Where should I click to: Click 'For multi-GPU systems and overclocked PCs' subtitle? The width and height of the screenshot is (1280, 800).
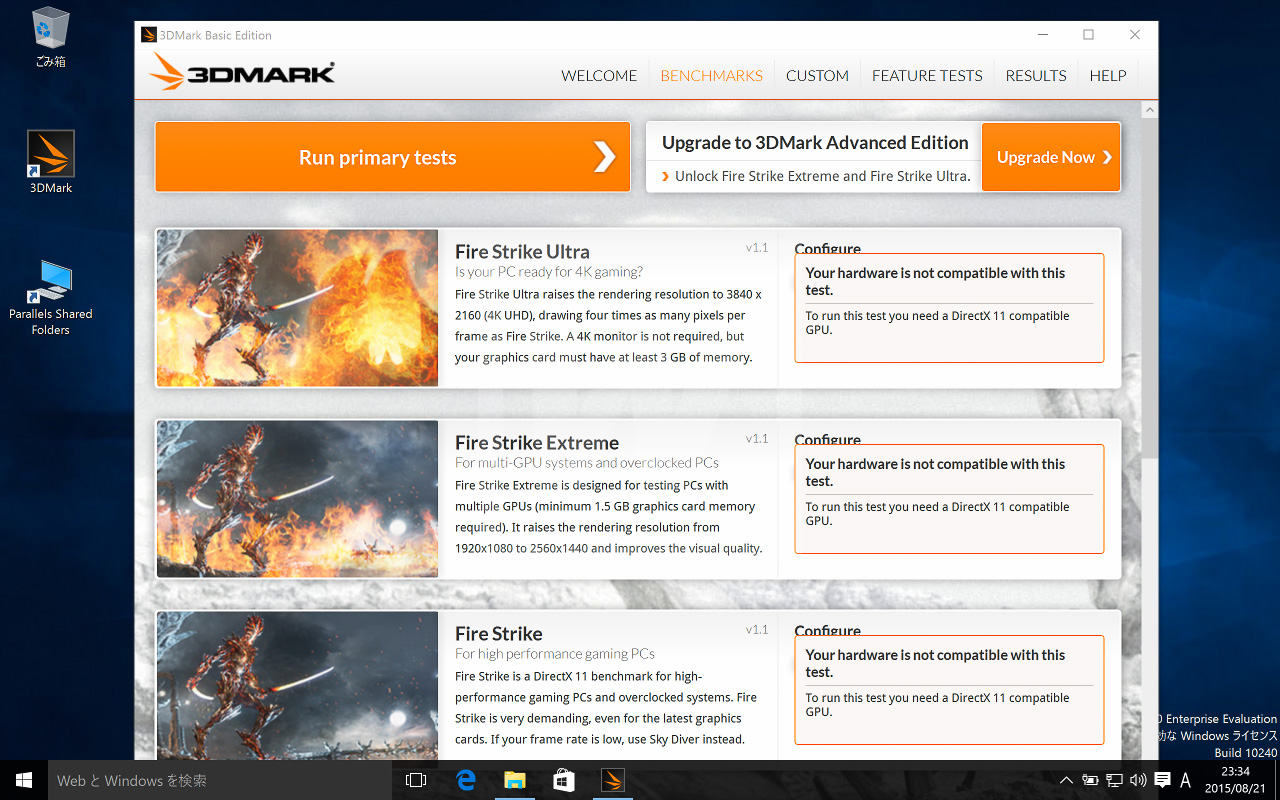click(x=587, y=463)
